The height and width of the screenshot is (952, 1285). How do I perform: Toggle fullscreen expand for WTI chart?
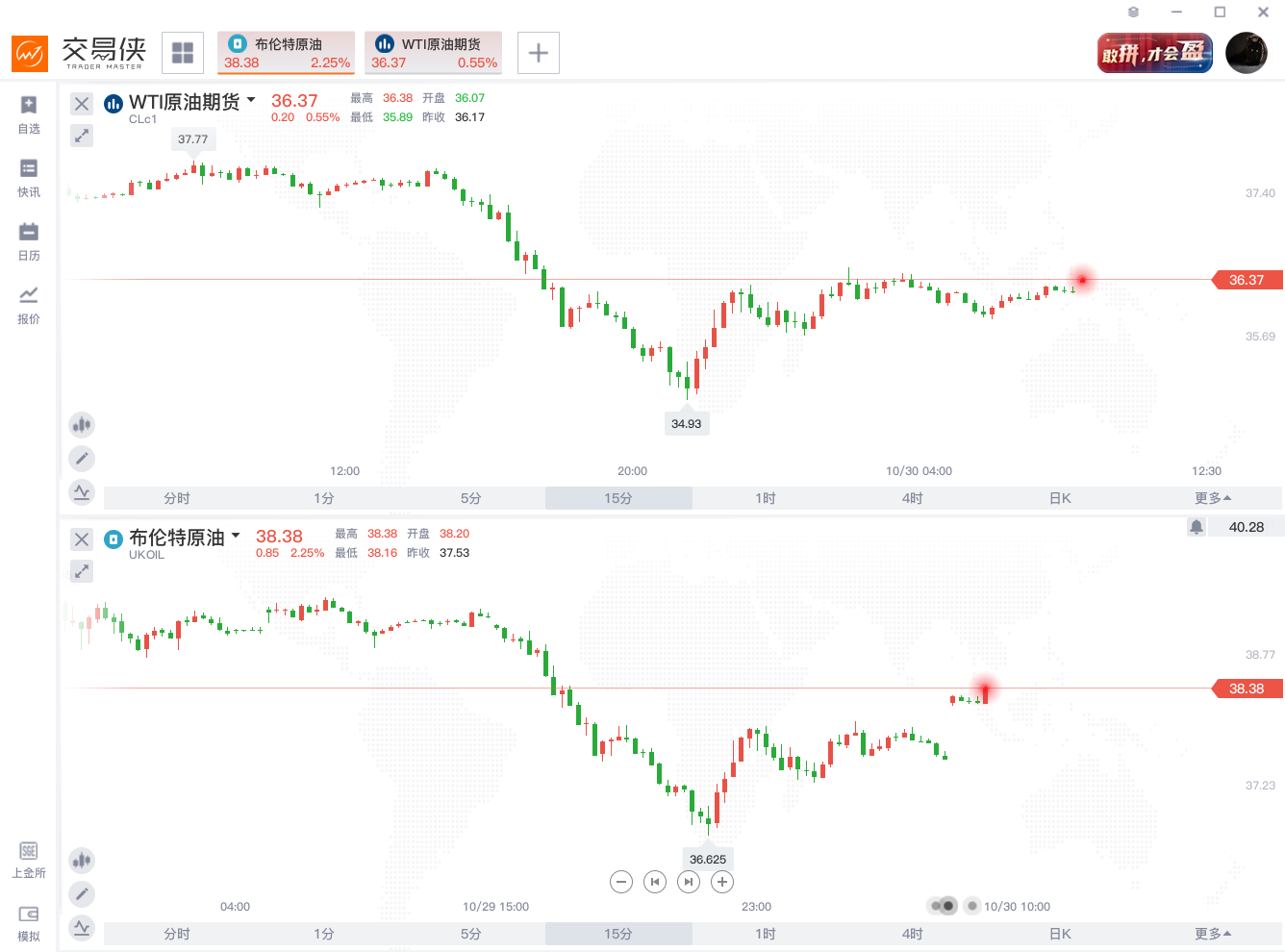(x=82, y=136)
